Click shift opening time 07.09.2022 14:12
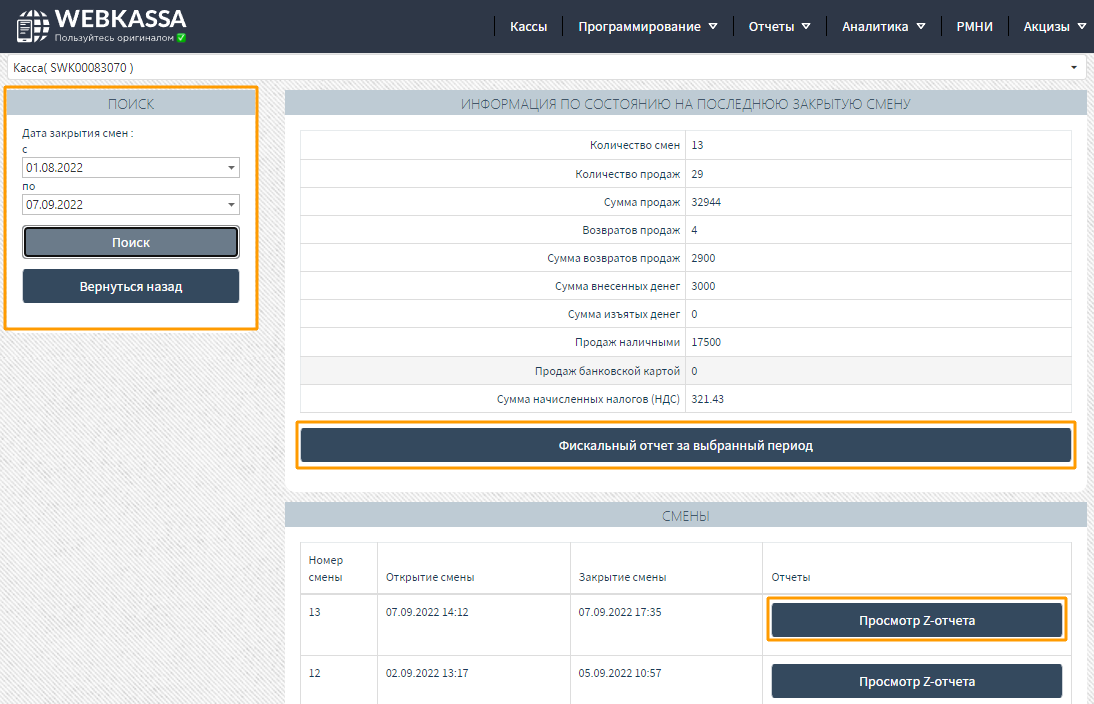Screen dimensions: 1094x704 coord(427,612)
